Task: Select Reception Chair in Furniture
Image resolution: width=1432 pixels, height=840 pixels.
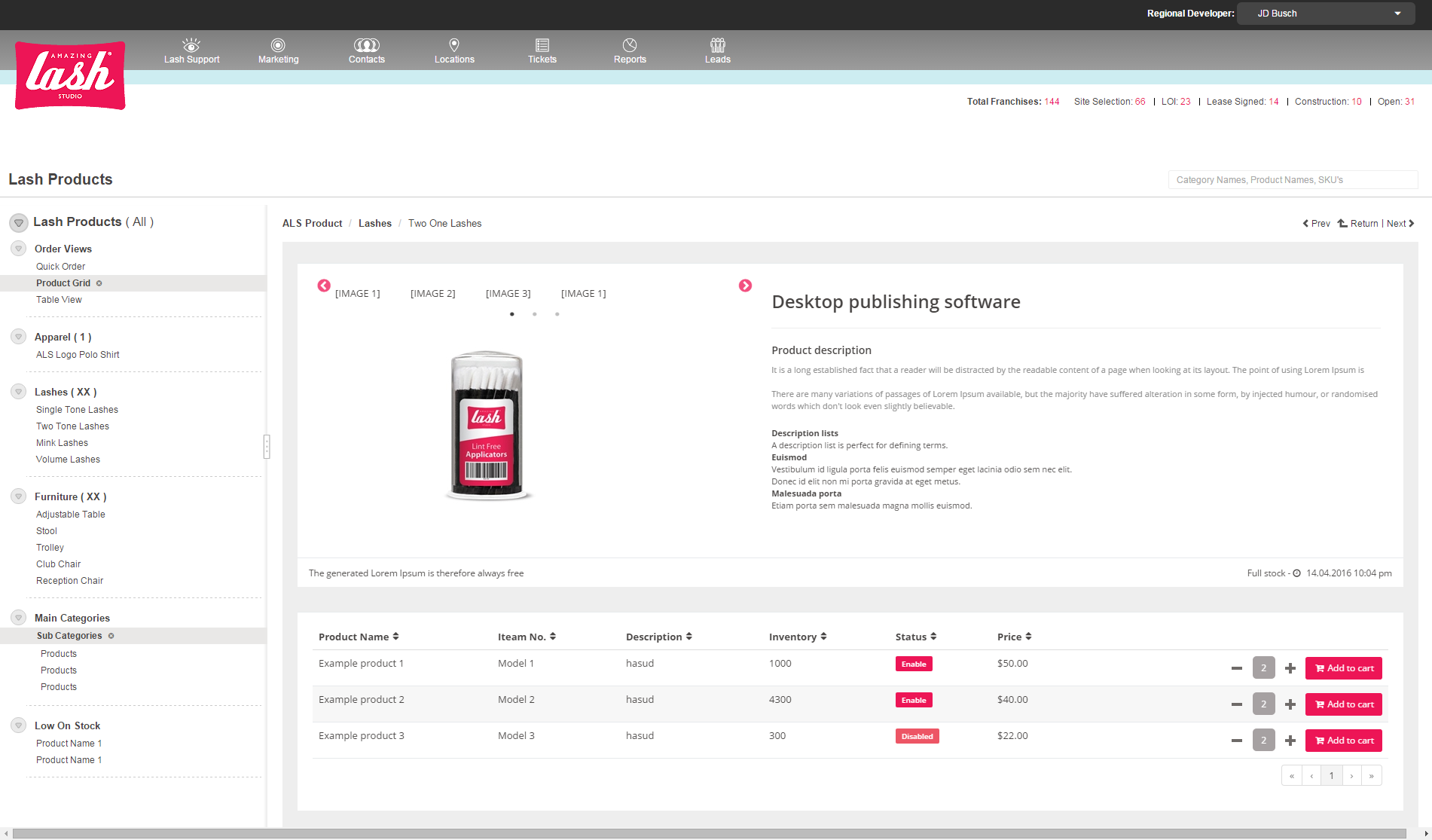Action: (x=69, y=581)
